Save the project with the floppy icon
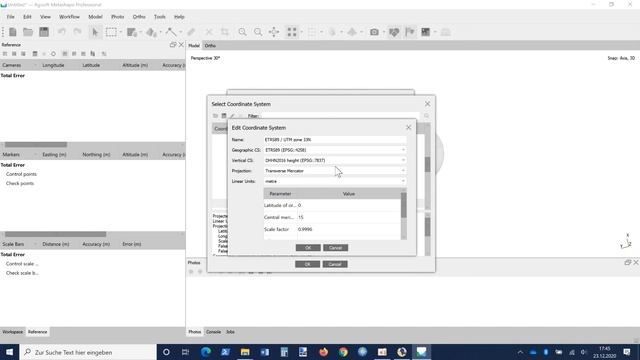Screen dimensions: 640x360 coord(44,32)
